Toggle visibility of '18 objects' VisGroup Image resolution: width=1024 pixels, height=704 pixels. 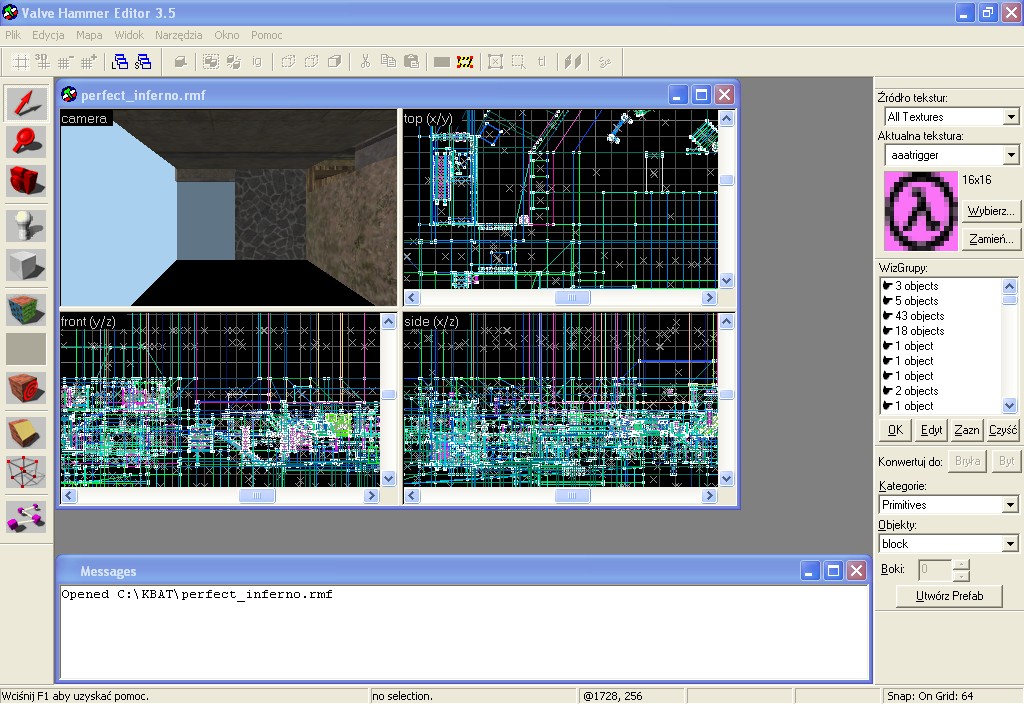click(888, 331)
